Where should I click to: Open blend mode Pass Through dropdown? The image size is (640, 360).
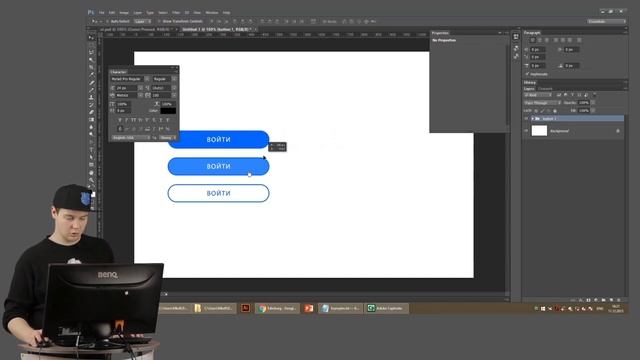(542, 103)
